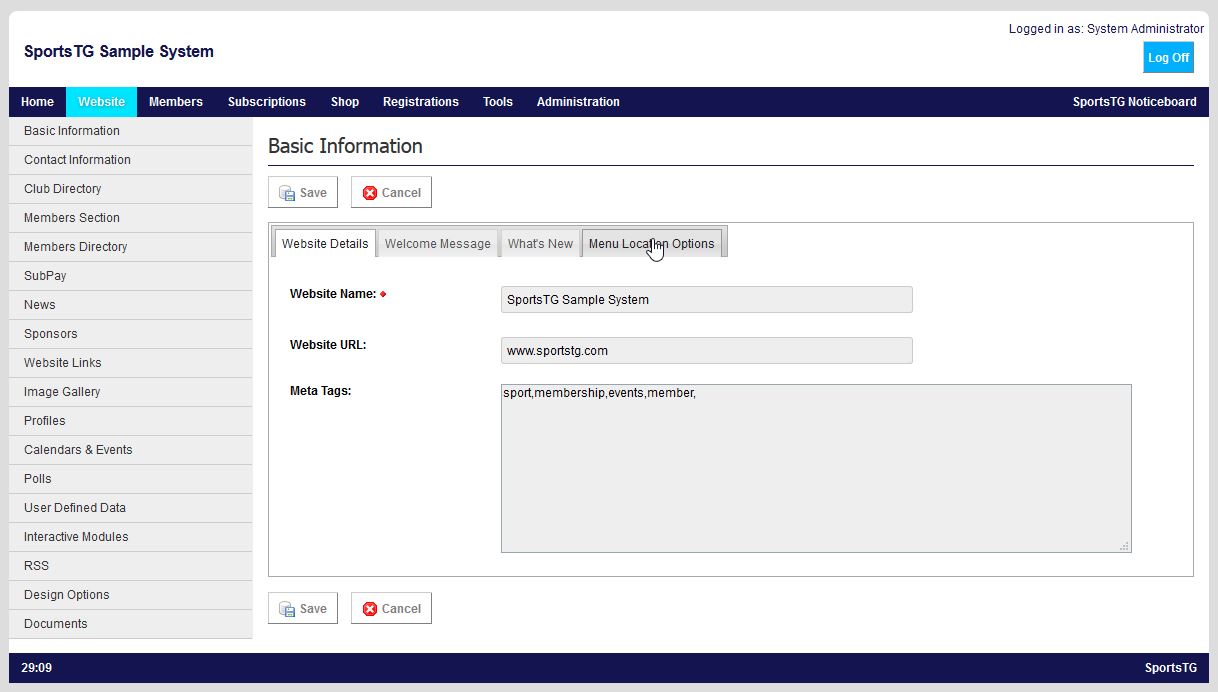Open Members Directory in the sidebar

pos(130,247)
